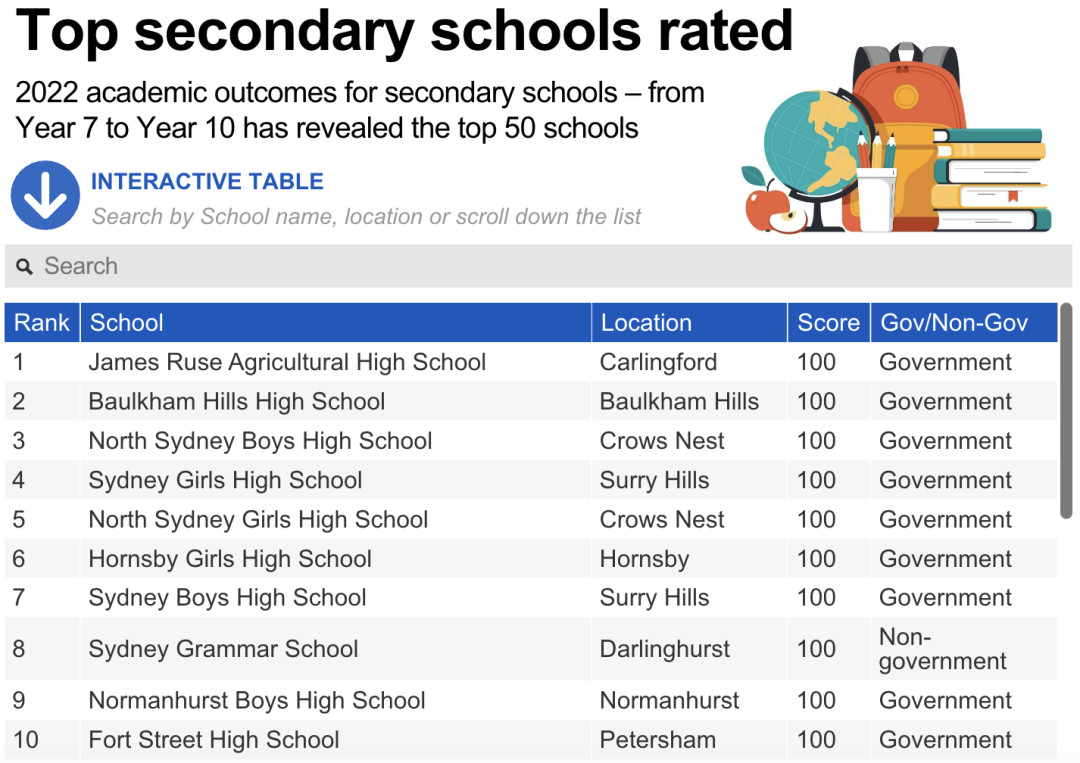This screenshot has height=763, width=1080.
Task: Click Fort Street High School entry
Action: (x=214, y=740)
